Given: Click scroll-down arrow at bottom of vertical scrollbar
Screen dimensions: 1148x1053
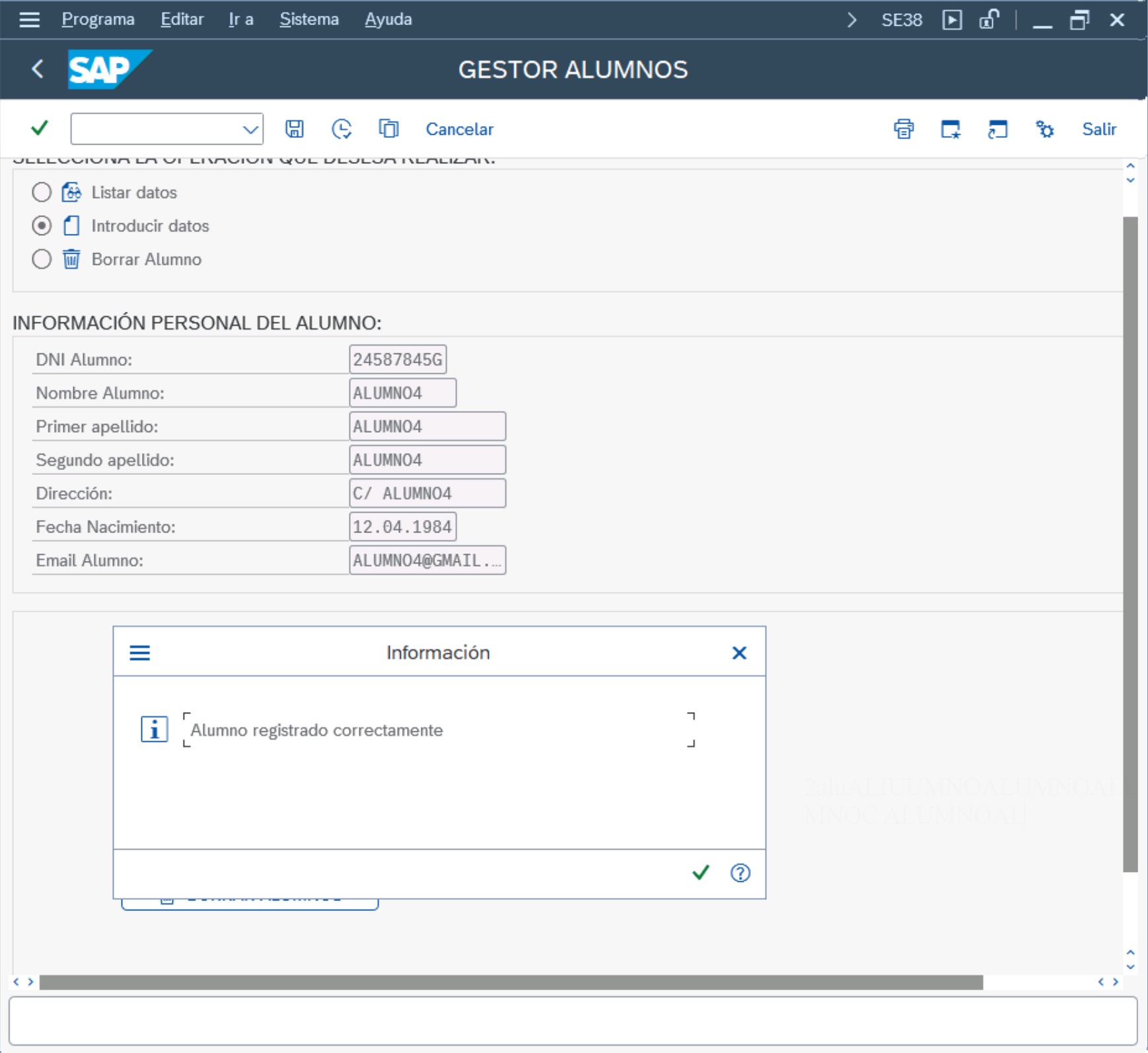Looking at the screenshot, I should coord(1130,966).
